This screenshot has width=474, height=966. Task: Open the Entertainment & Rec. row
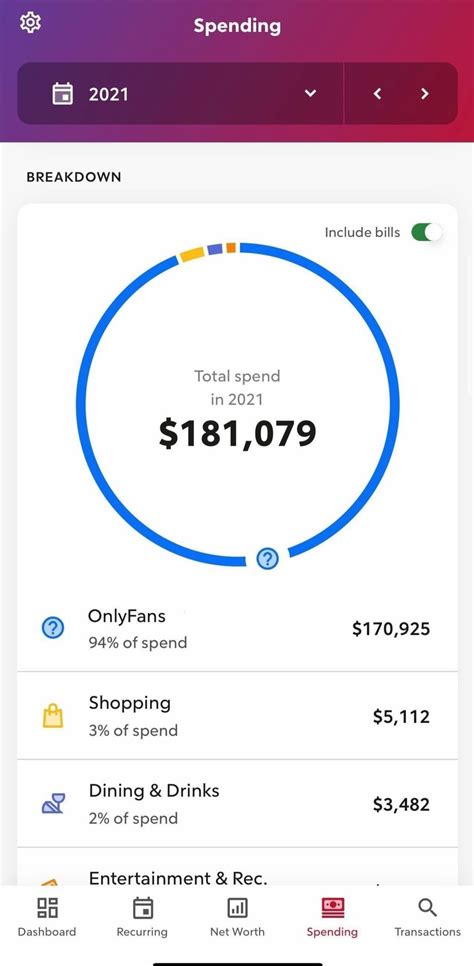click(237, 867)
